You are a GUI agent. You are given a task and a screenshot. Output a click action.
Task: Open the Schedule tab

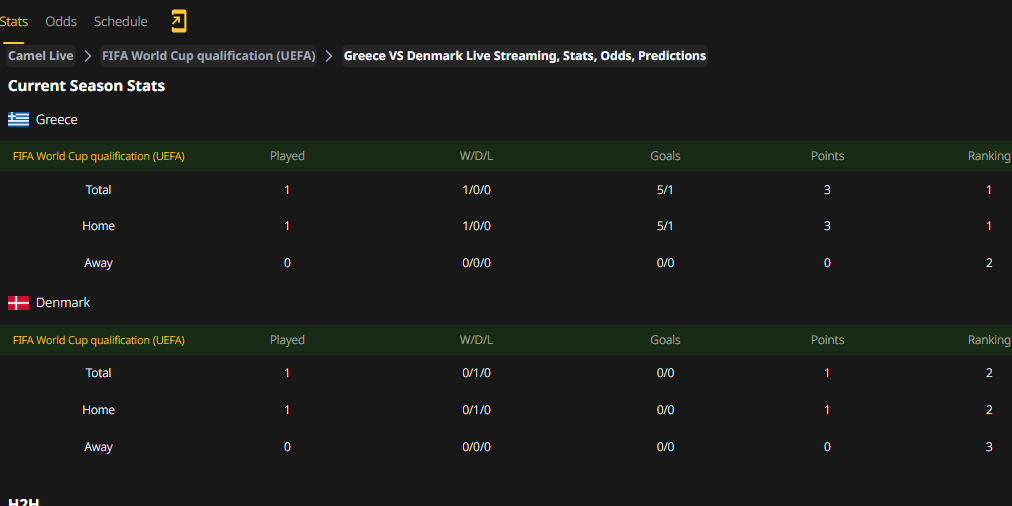tap(121, 21)
